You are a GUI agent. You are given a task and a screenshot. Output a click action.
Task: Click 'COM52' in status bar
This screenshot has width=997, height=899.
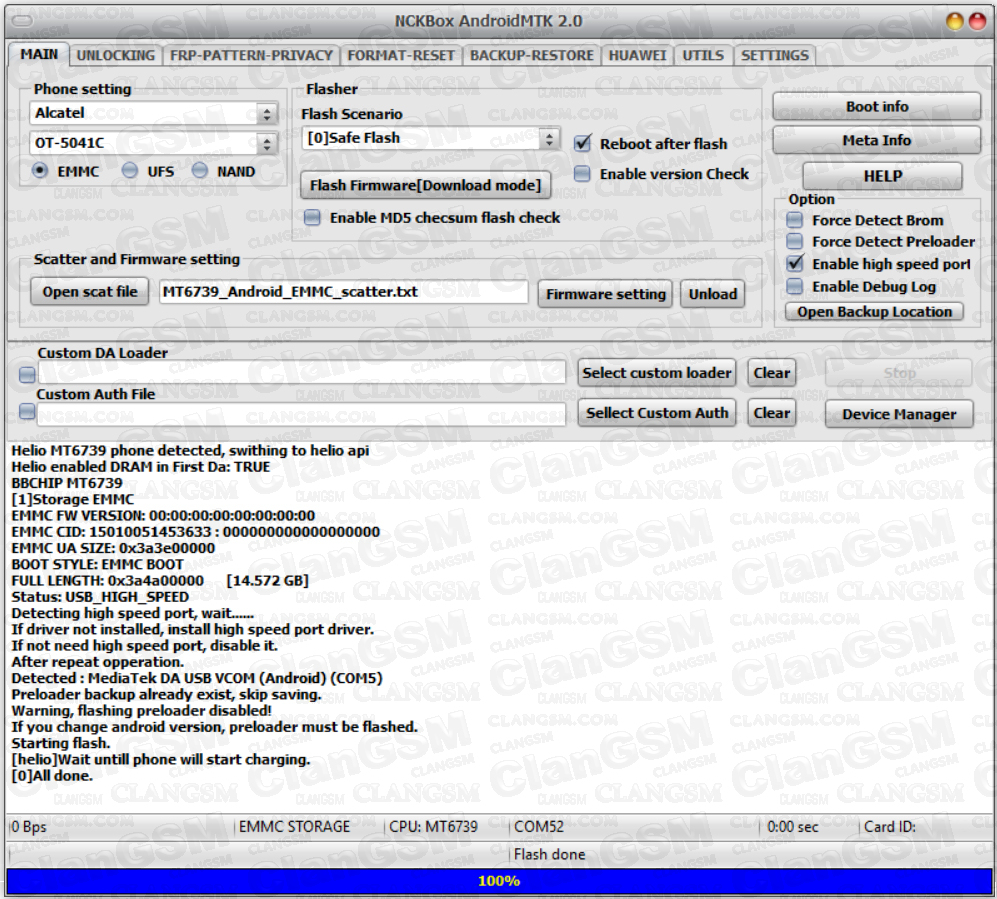click(x=539, y=827)
